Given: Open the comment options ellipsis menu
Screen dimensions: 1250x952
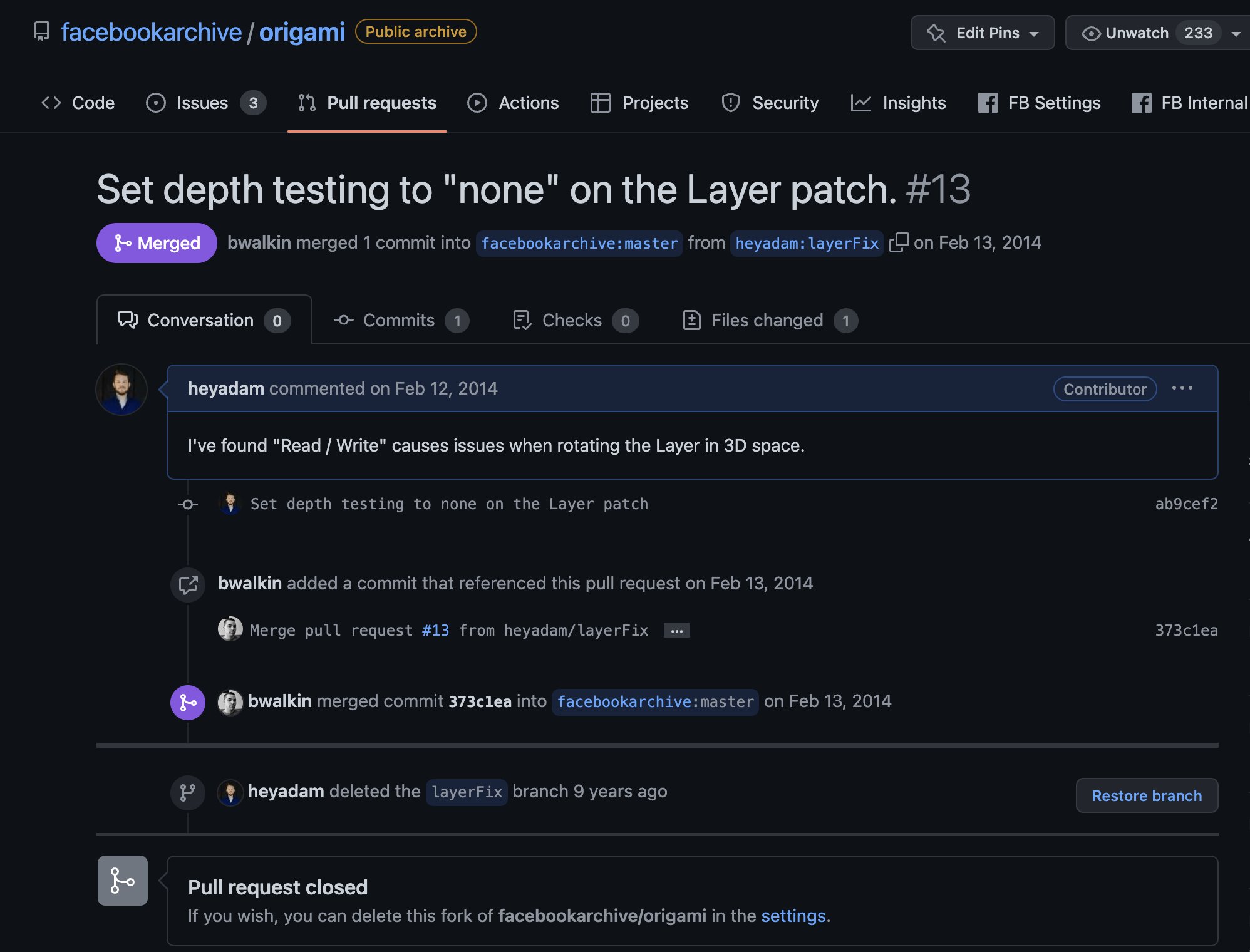Looking at the screenshot, I should [x=1182, y=388].
